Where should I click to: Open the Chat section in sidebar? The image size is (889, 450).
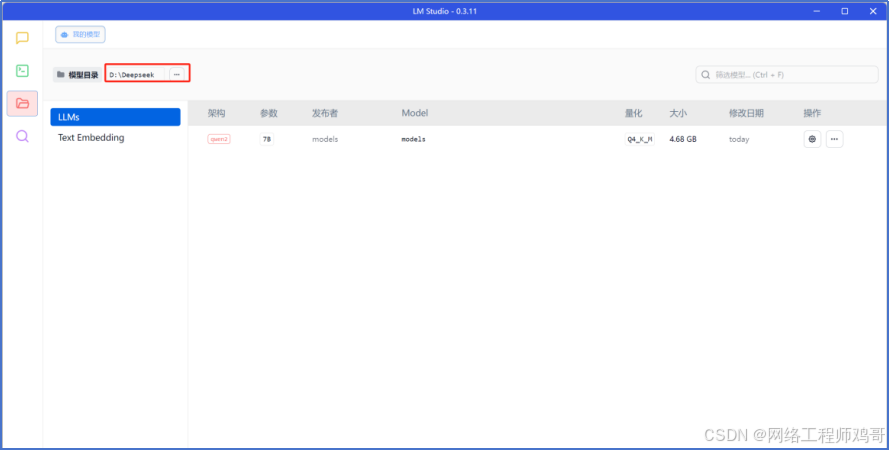22,38
